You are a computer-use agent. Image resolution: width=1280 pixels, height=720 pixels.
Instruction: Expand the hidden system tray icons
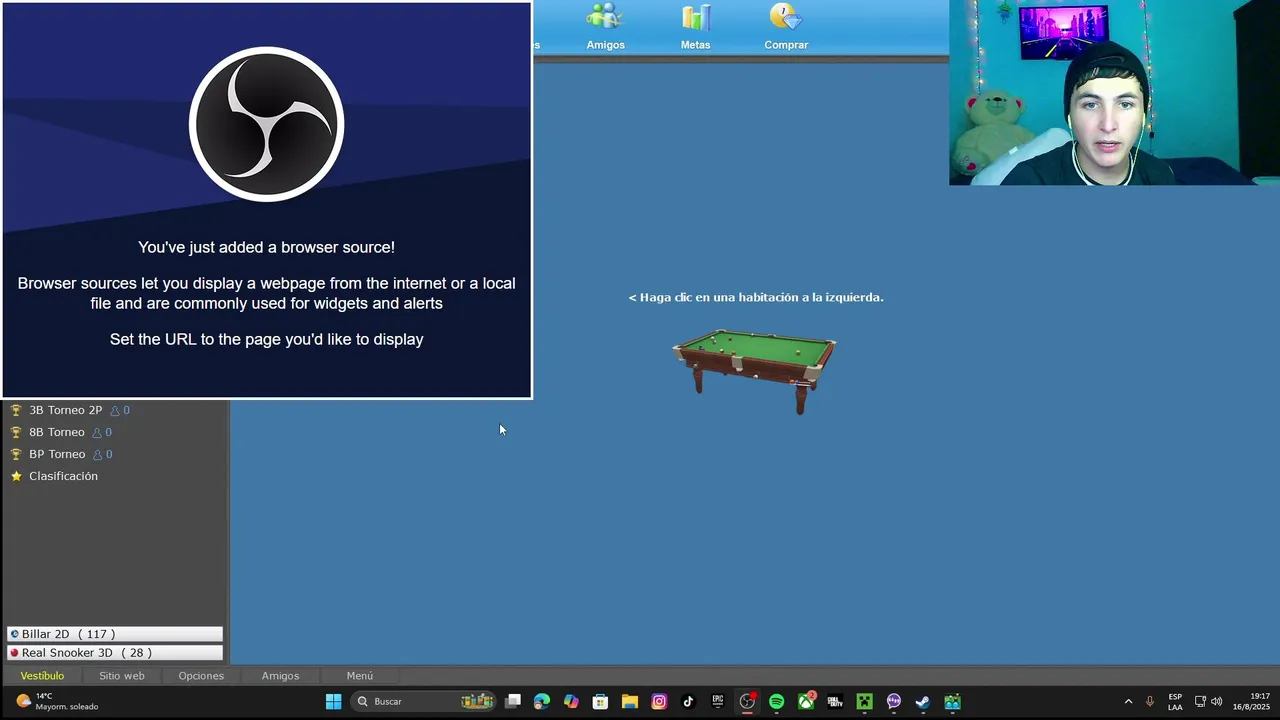point(1128,702)
